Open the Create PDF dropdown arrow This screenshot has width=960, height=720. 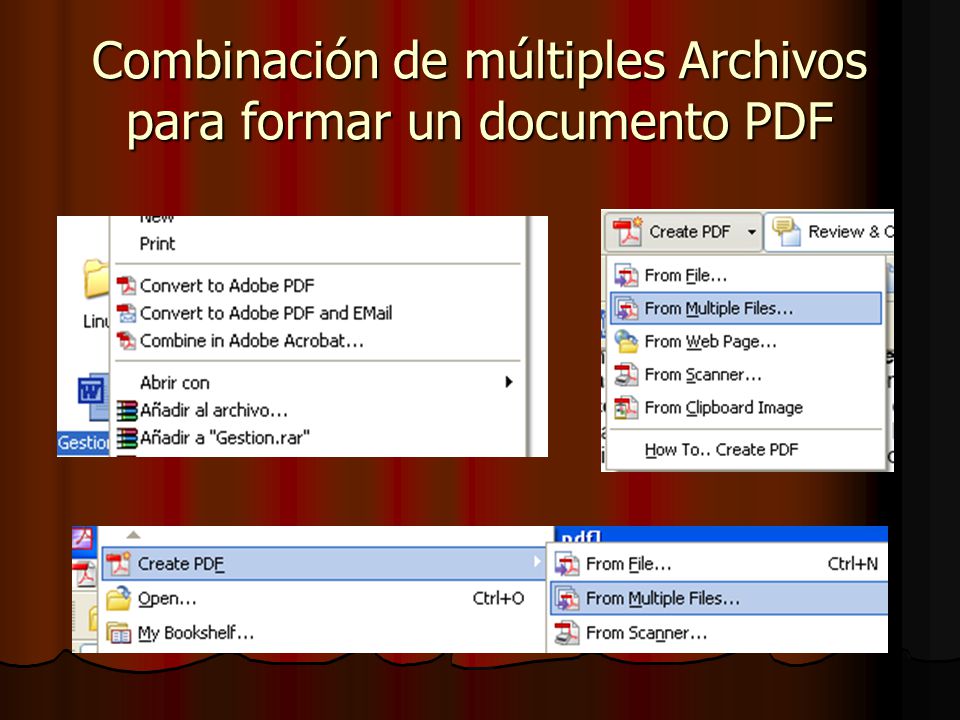coord(751,232)
